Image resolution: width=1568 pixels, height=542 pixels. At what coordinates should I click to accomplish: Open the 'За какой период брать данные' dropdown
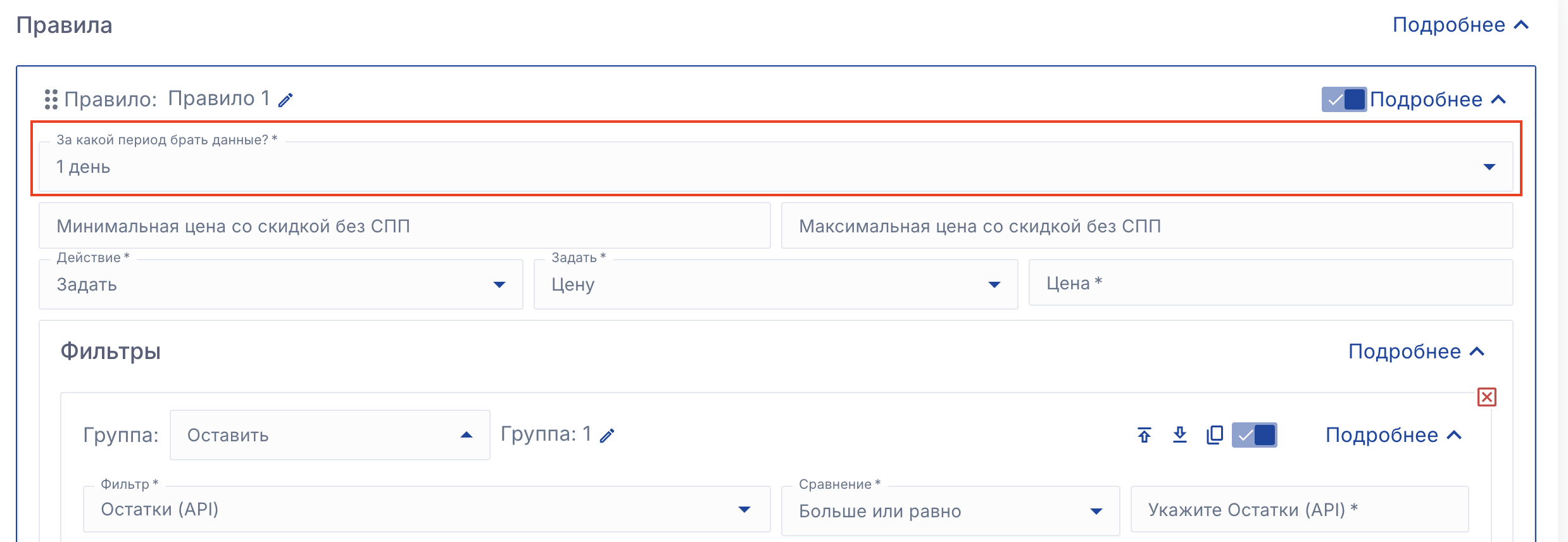point(775,167)
